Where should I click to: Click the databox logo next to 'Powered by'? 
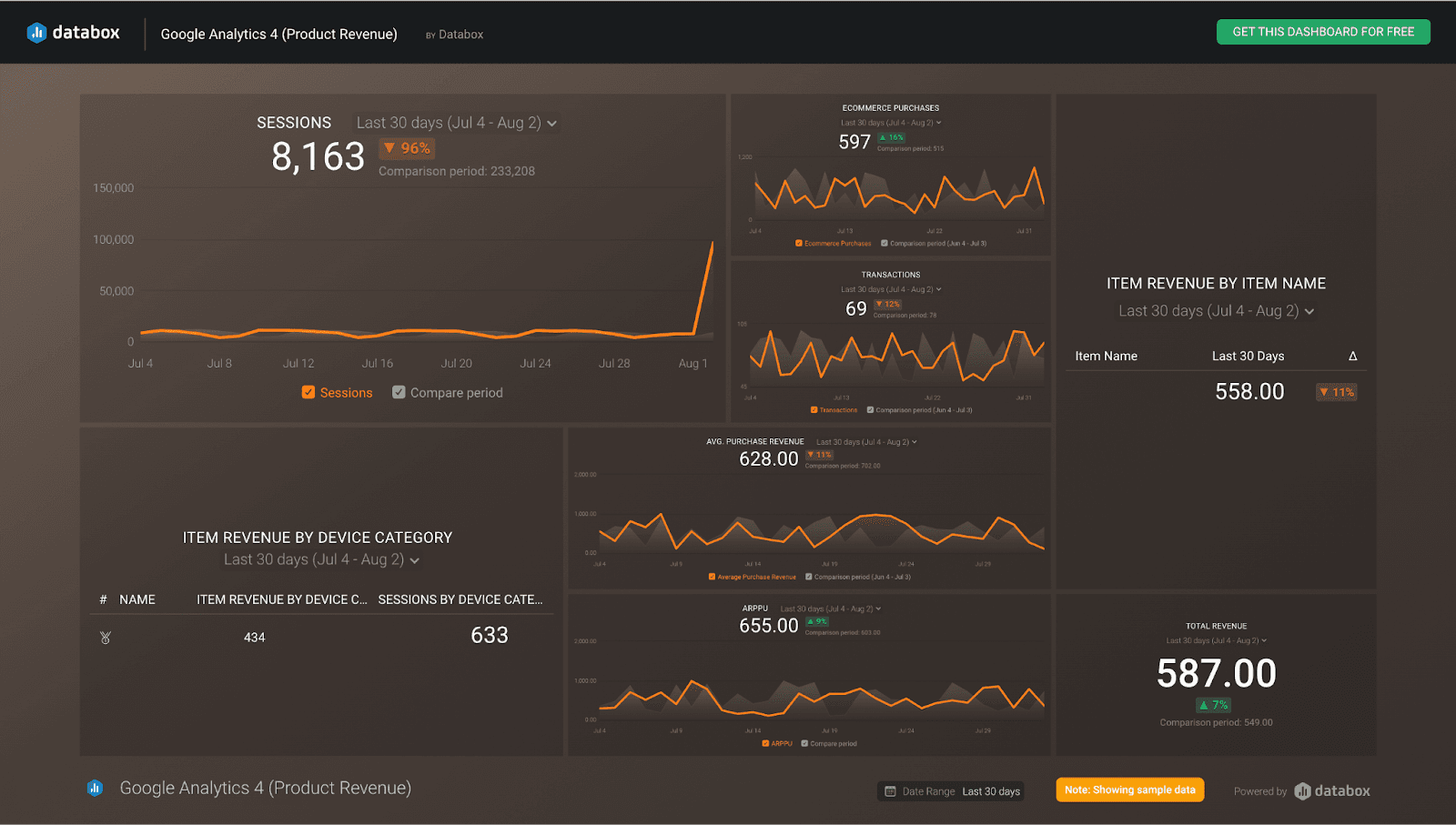pos(1331,790)
